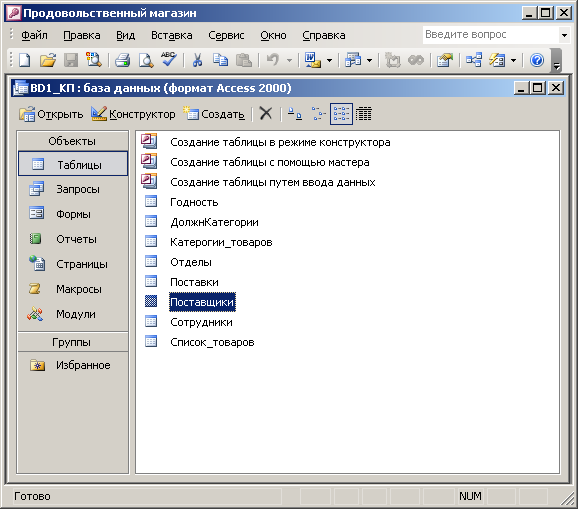This screenshot has height=509, width=578.
Task: Open a file with the folder icon
Action: click(x=48, y=60)
